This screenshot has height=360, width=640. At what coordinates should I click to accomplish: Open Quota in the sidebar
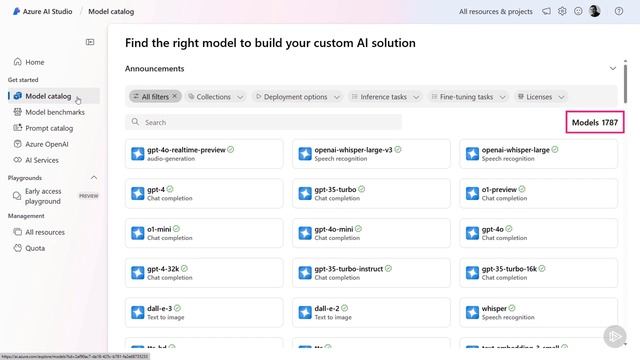coord(53,248)
